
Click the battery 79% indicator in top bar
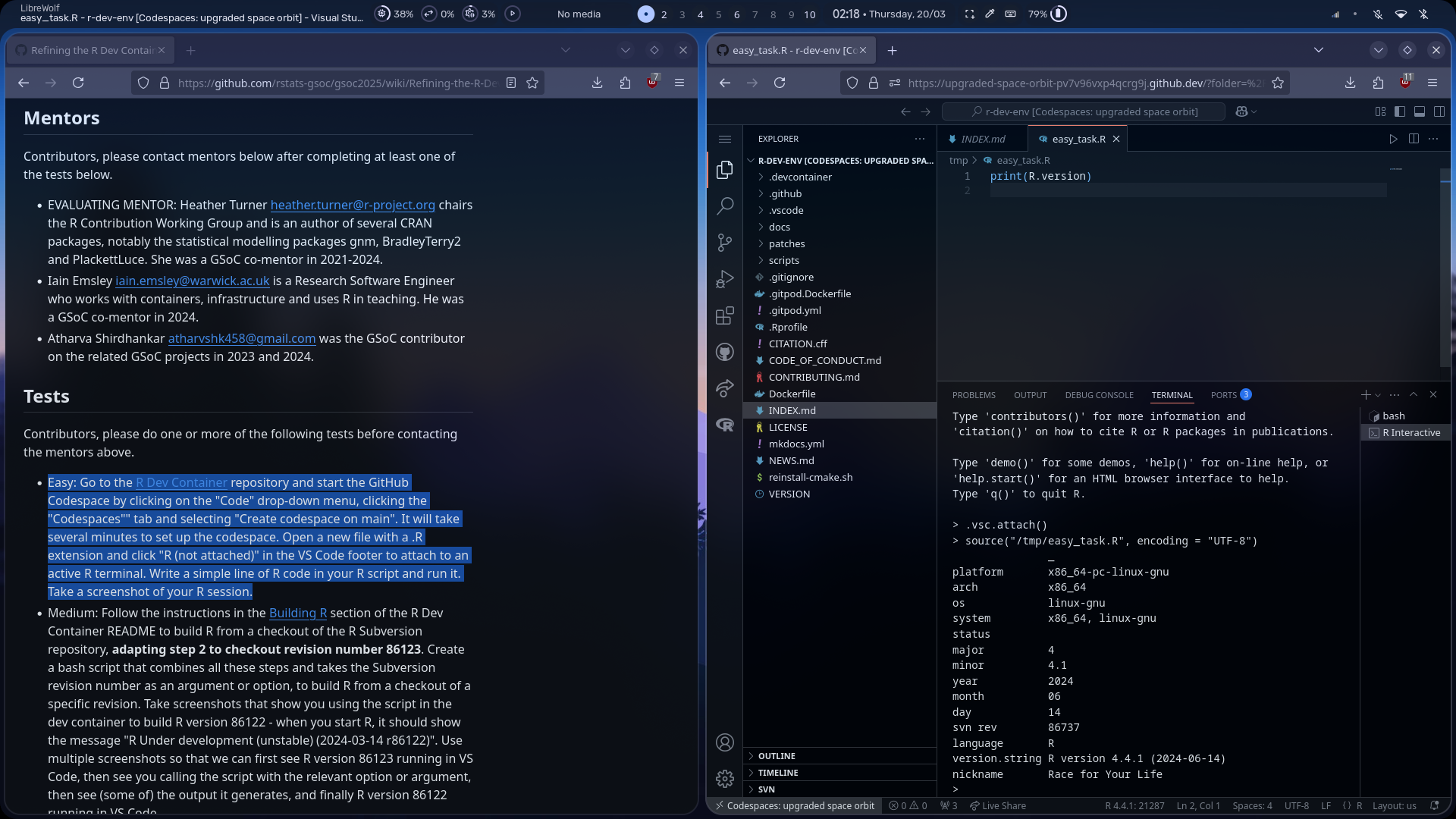click(x=1047, y=14)
